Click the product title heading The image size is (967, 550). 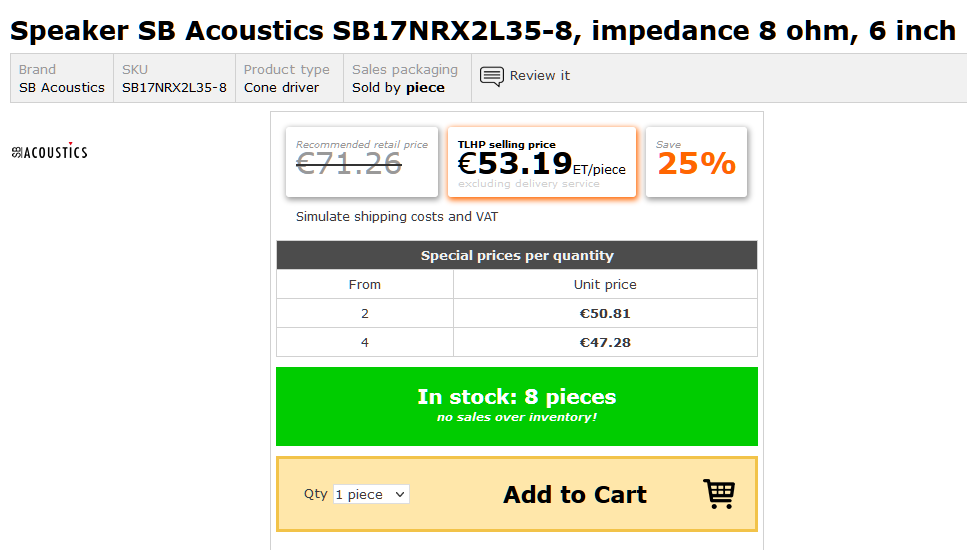tap(483, 30)
